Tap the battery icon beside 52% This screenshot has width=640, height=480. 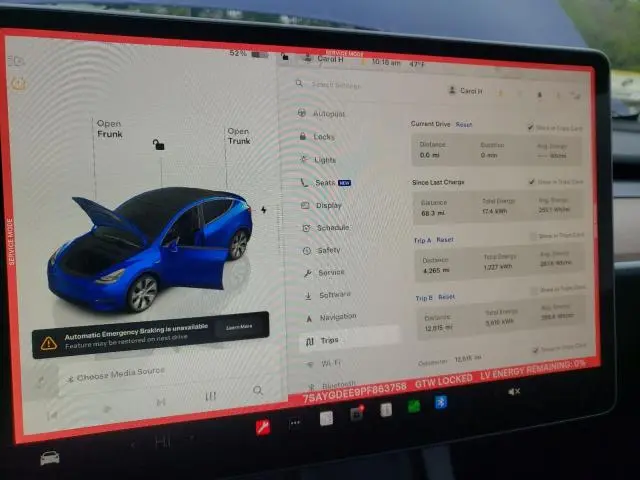tap(260, 54)
